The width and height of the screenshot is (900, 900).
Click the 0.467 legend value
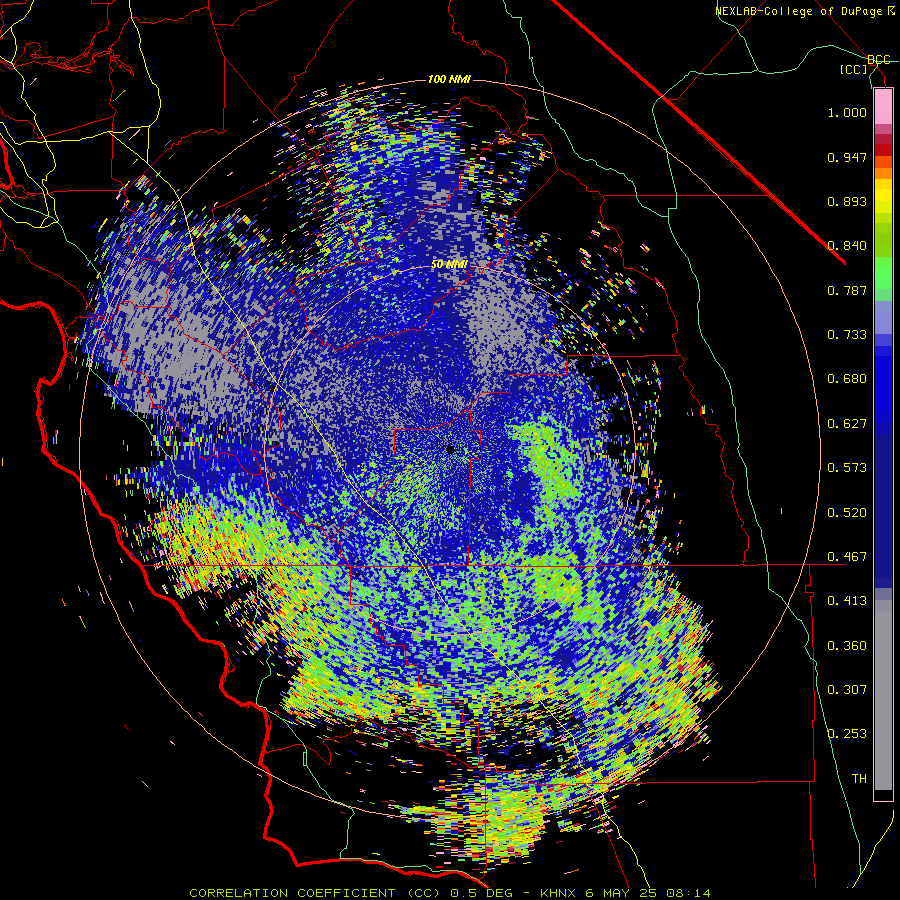point(847,557)
